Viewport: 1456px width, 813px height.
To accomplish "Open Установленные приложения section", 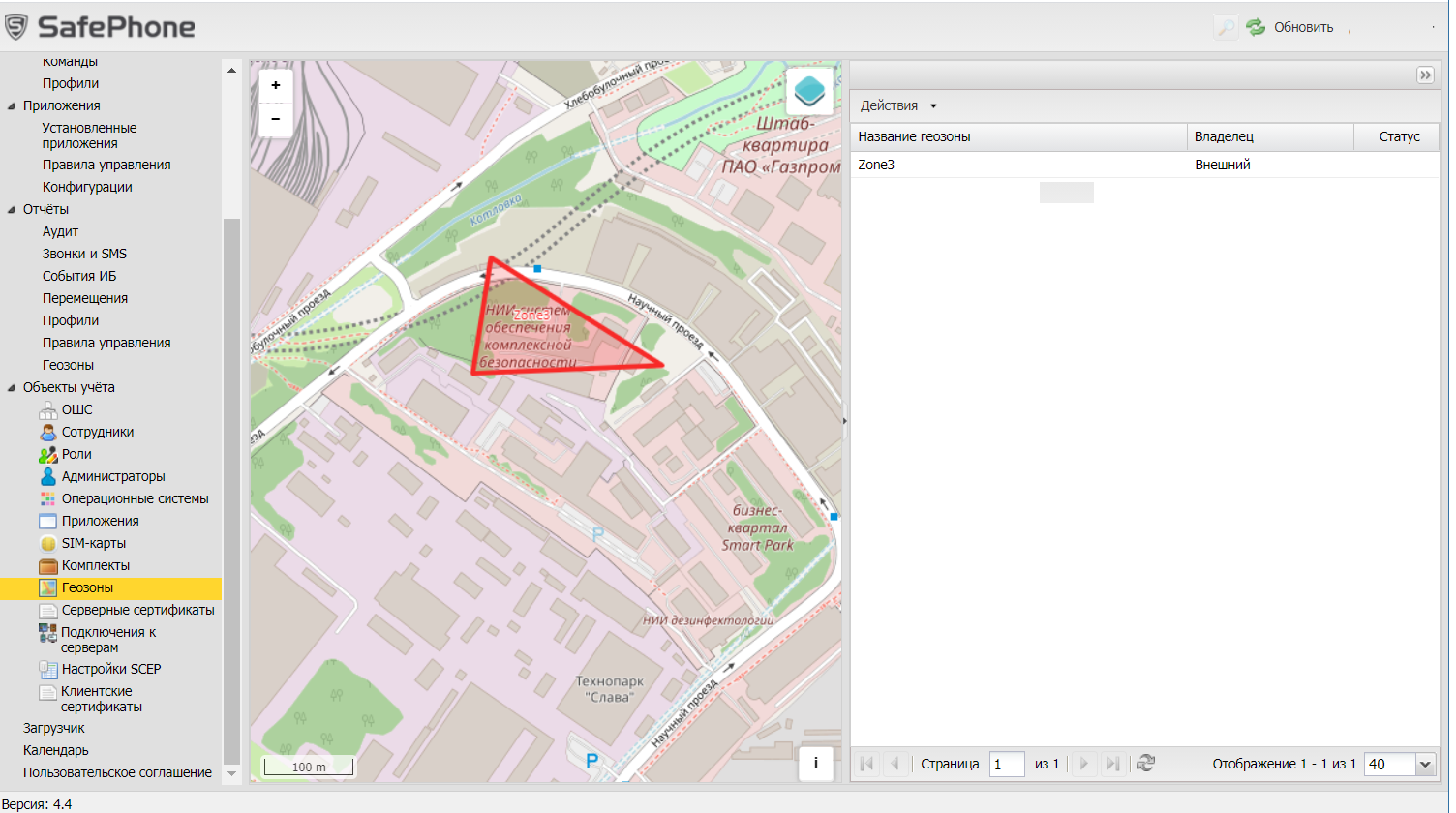I will pyautogui.click(x=89, y=135).
